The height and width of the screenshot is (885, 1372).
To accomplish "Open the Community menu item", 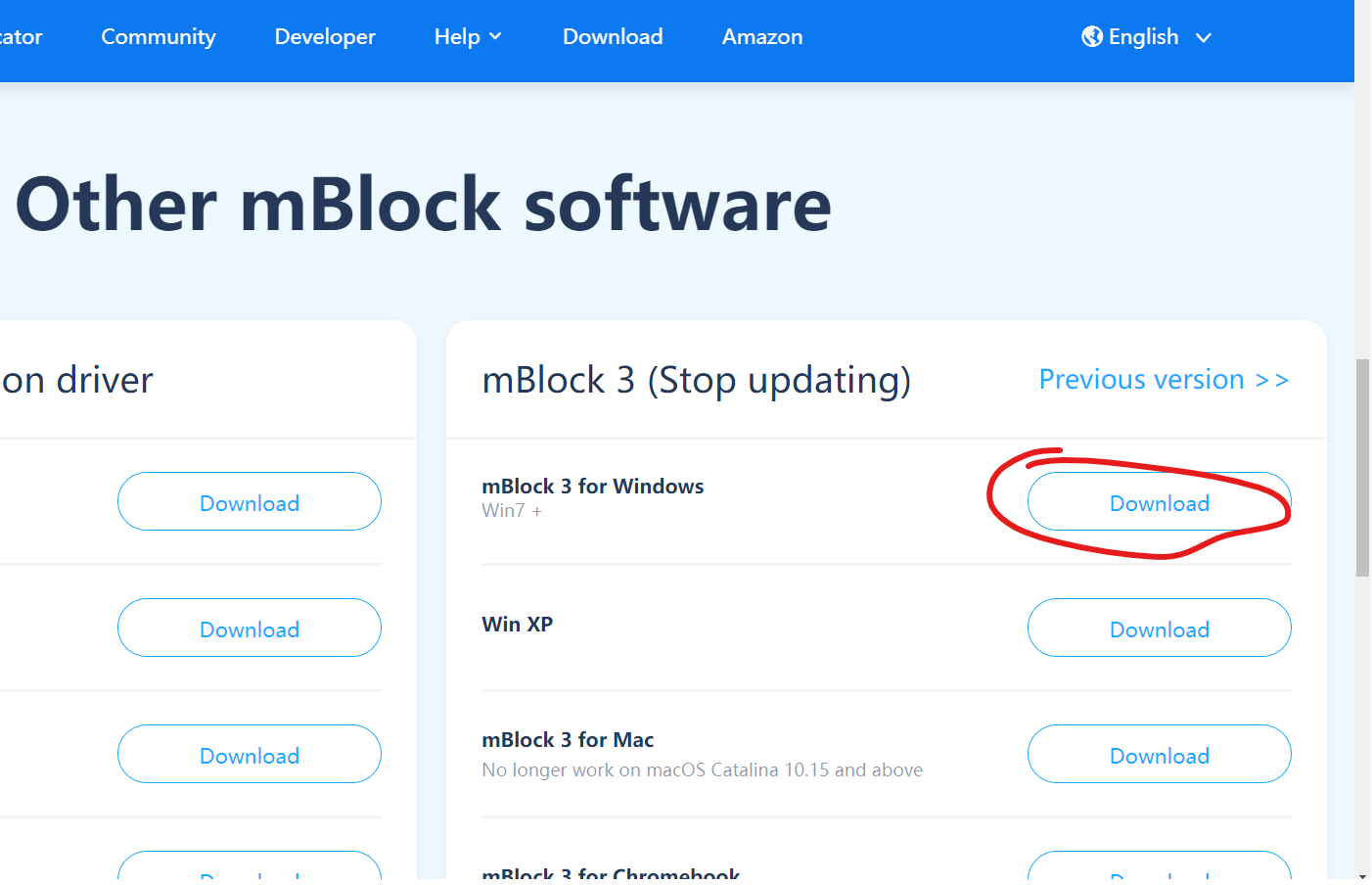I will (159, 37).
